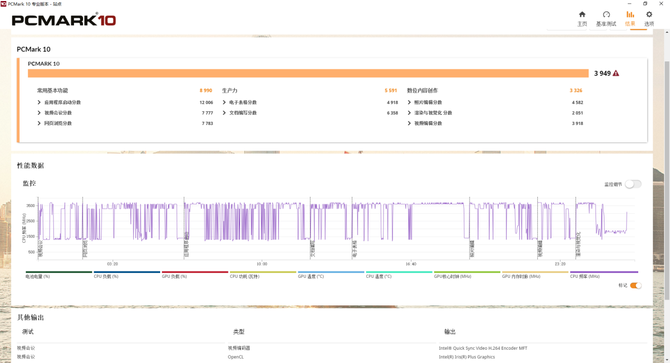Click the Productivity score 5 591
The image size is (670, 363).
(x=391, y=91)
